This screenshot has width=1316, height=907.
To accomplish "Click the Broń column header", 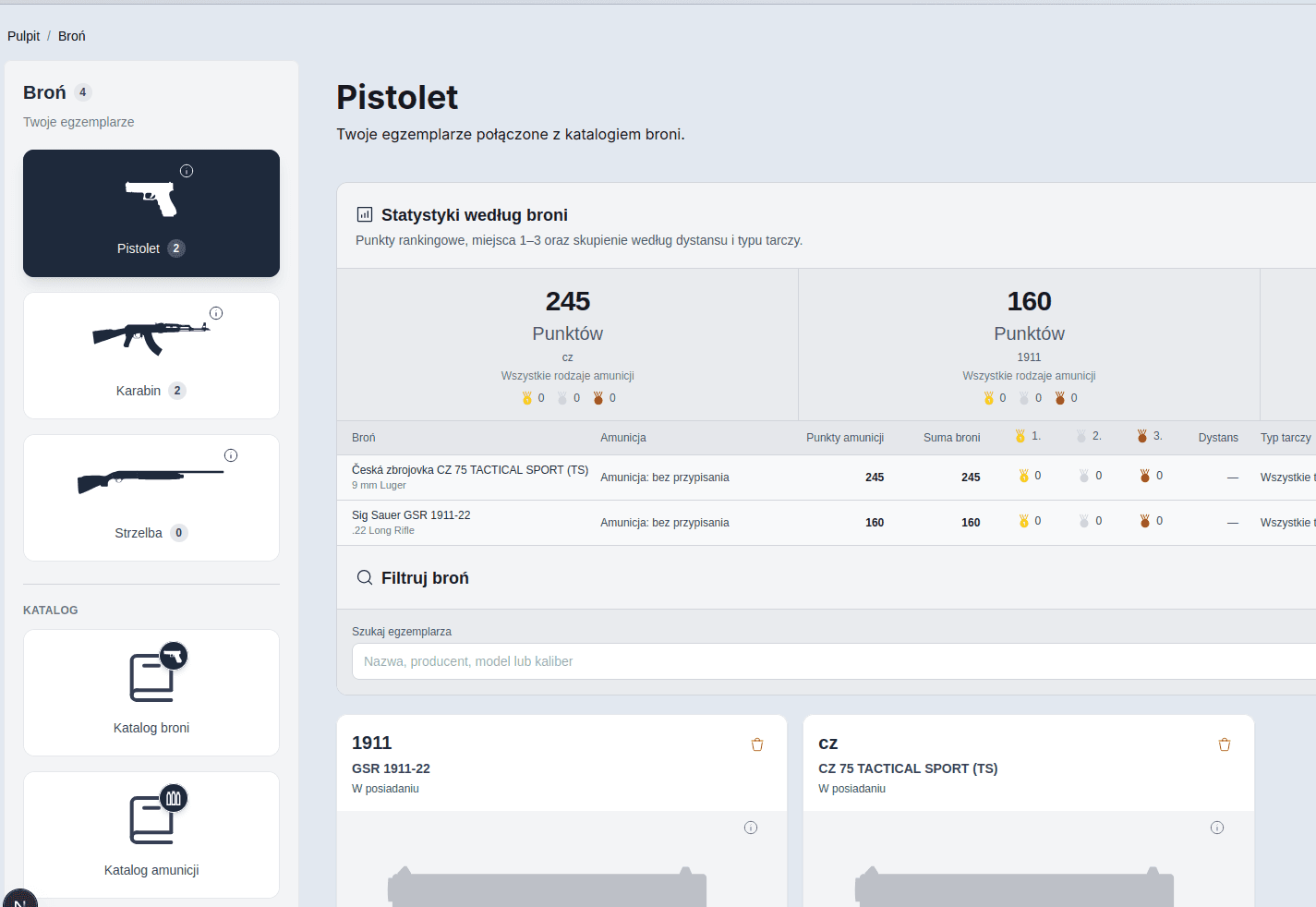I will coord(364,438).
